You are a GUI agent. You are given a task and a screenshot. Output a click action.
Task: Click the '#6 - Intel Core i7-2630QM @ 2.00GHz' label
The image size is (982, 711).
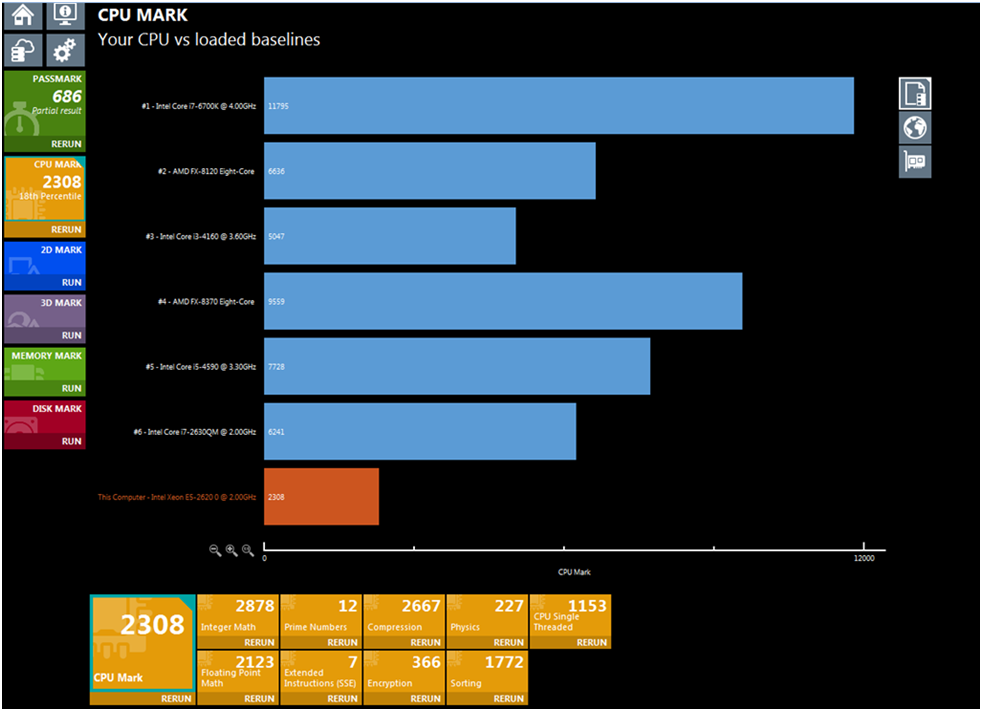pos(195,432)
